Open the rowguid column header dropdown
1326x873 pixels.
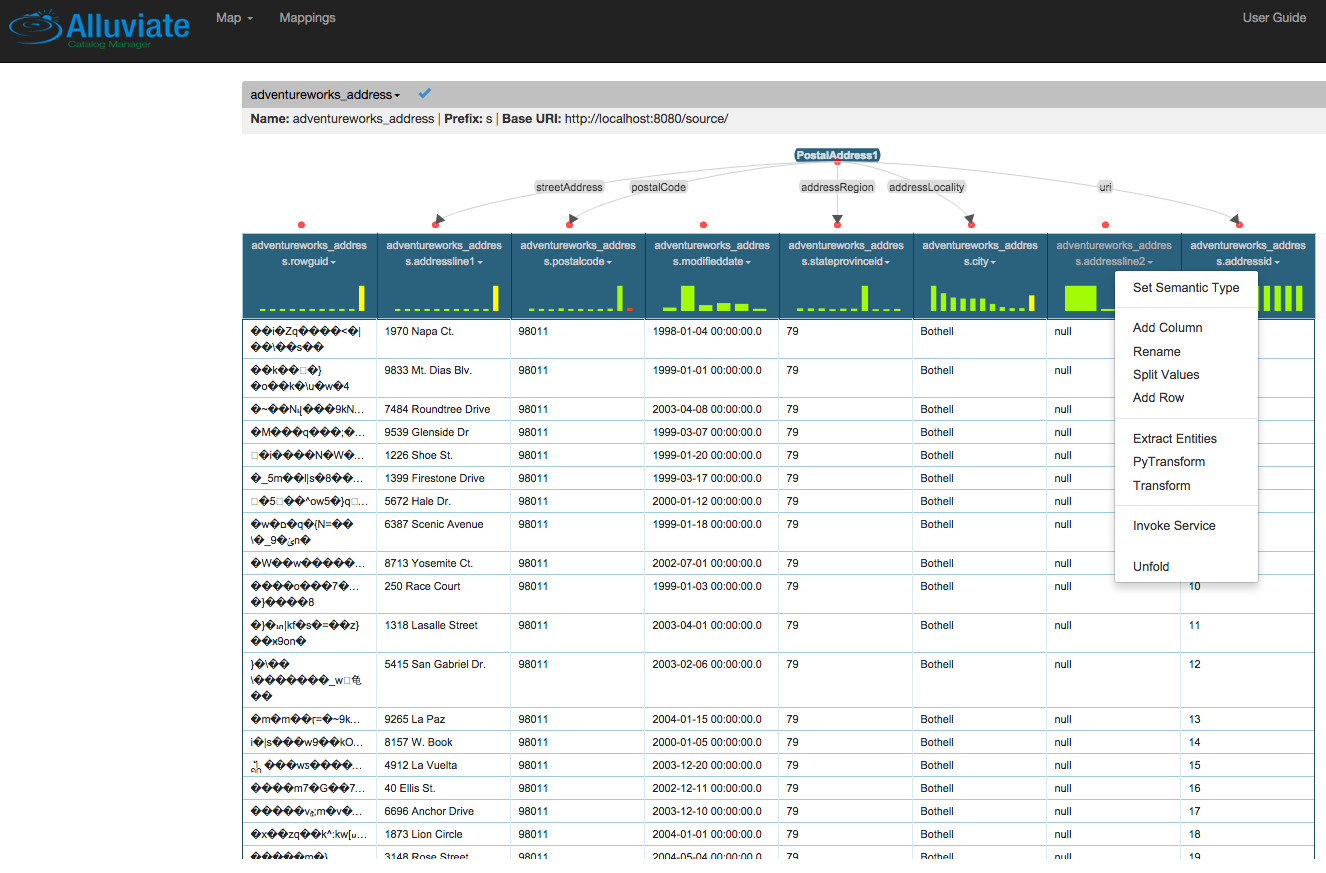(308, 261)
